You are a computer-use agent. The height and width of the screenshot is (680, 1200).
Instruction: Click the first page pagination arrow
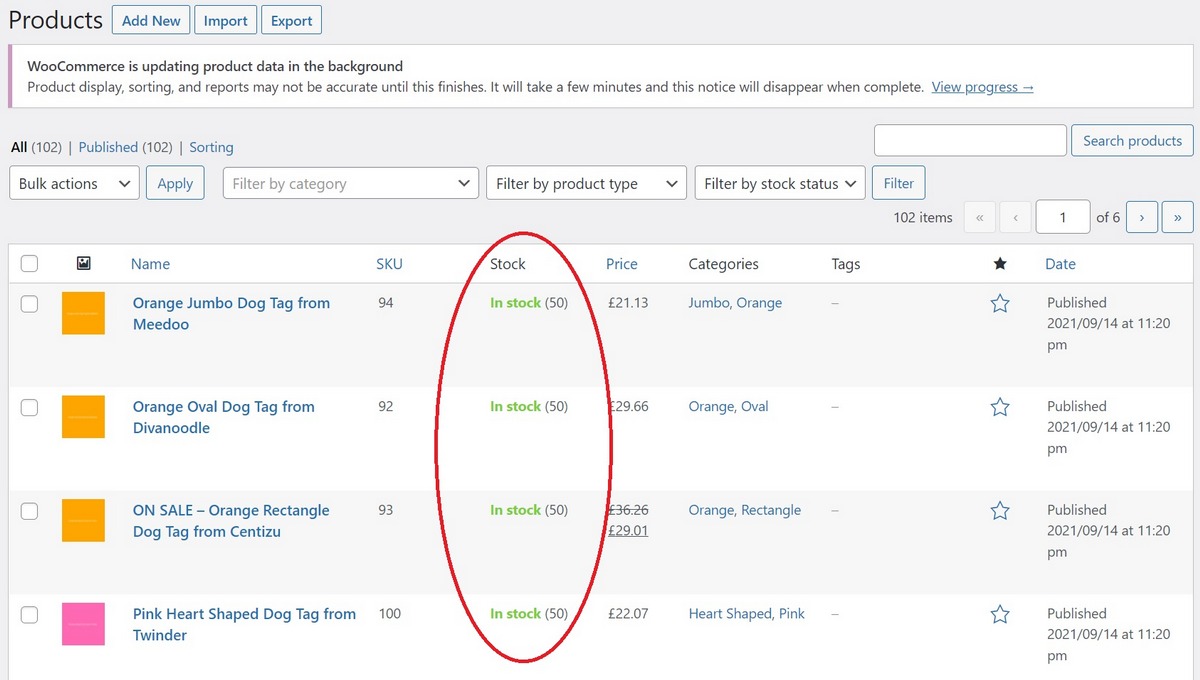[980, 217]
